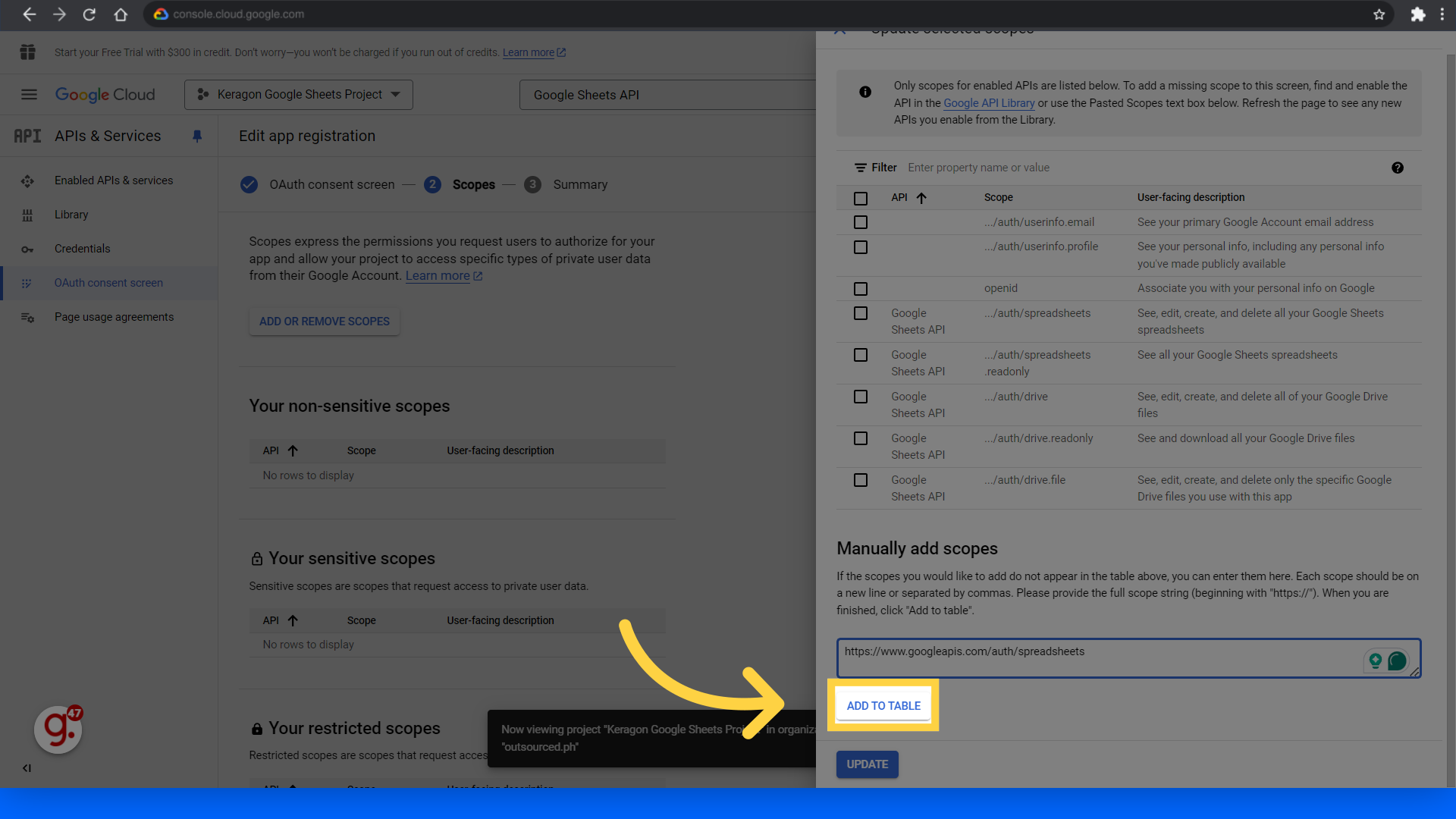Check the openid scope checkbox

pos(860,289)
